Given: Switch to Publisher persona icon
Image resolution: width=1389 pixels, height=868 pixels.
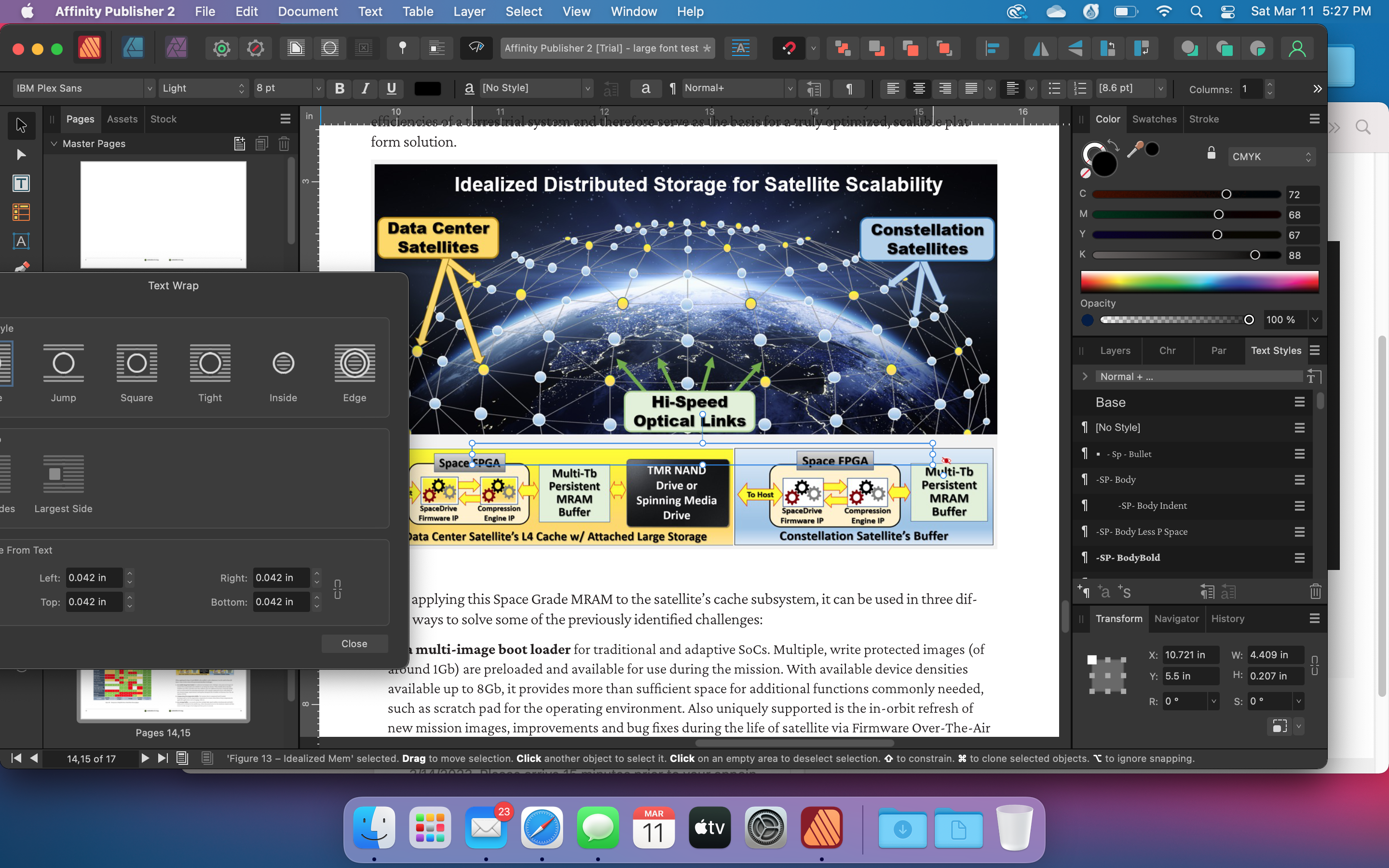Looking at the screenshot, I should click(x=90, y=48).
